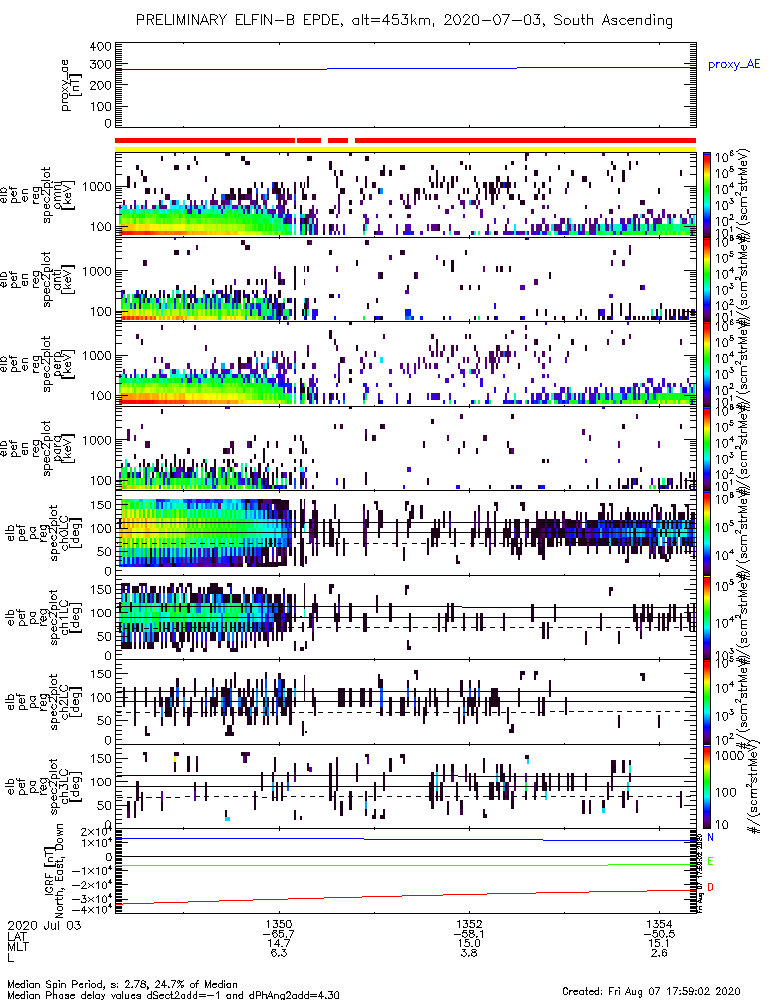Click the anti energy spectrogram color bar
Viewport: 775px width, 1000px height.
(705, 279)
